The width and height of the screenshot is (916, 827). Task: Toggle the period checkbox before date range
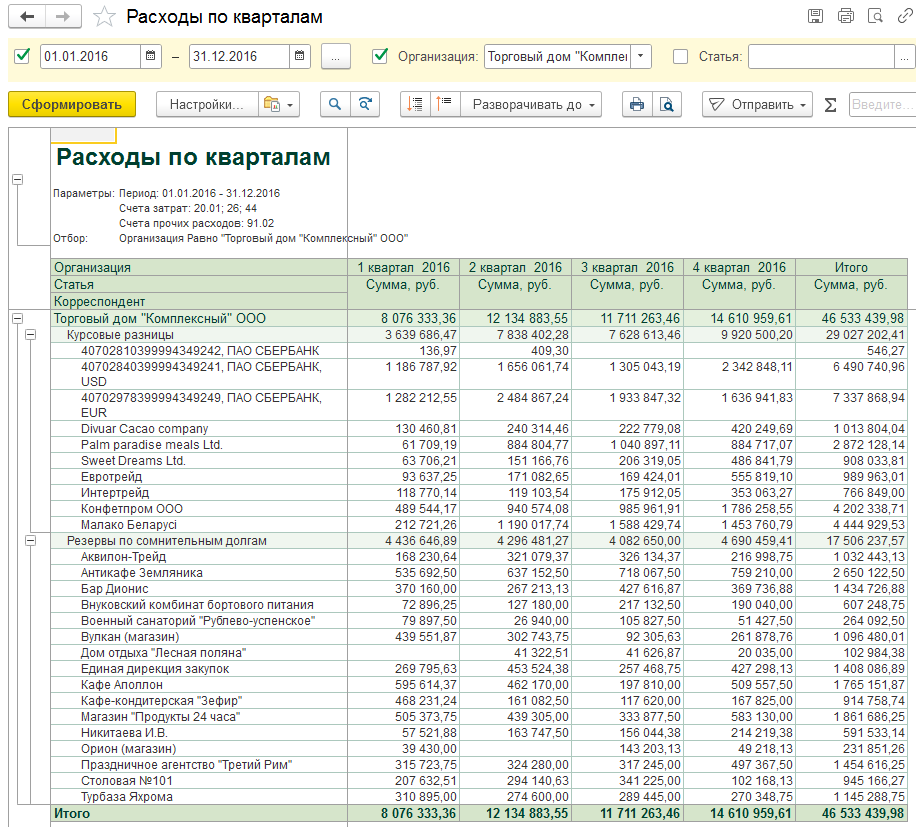point(23,57)
